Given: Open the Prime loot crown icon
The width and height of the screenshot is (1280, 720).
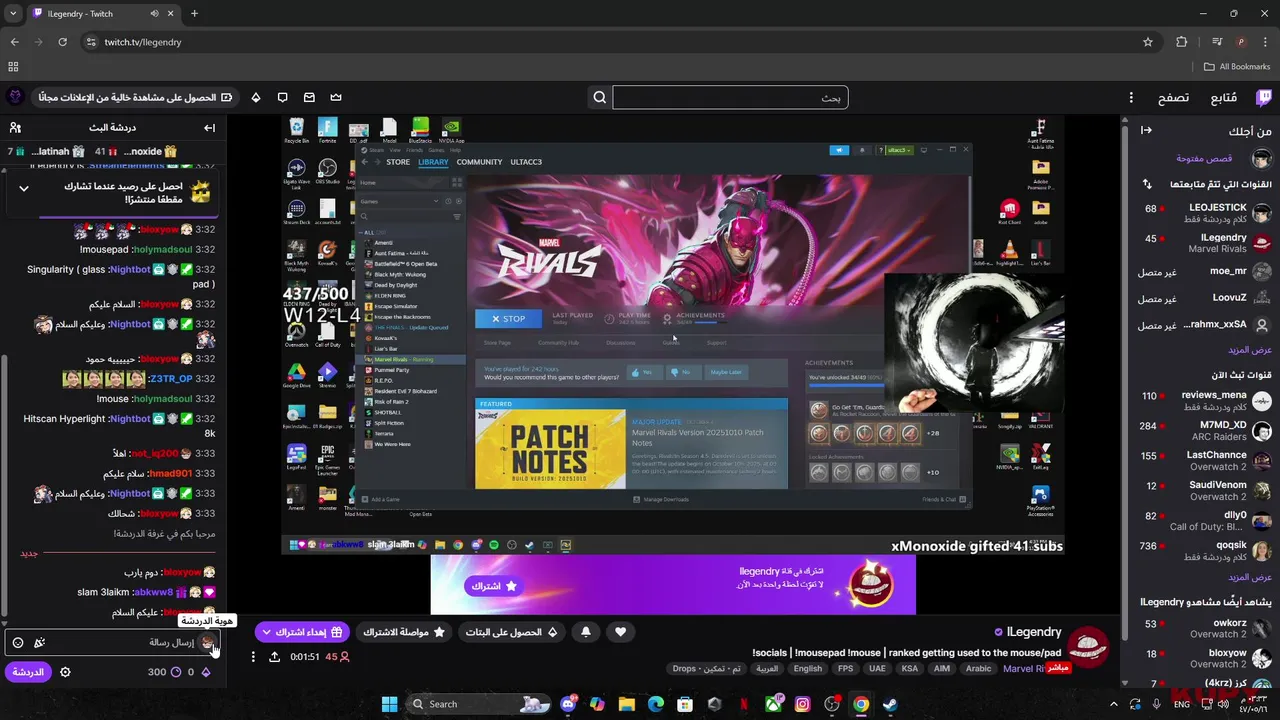Looking at the screenshot, I should [x=336, y=97].
